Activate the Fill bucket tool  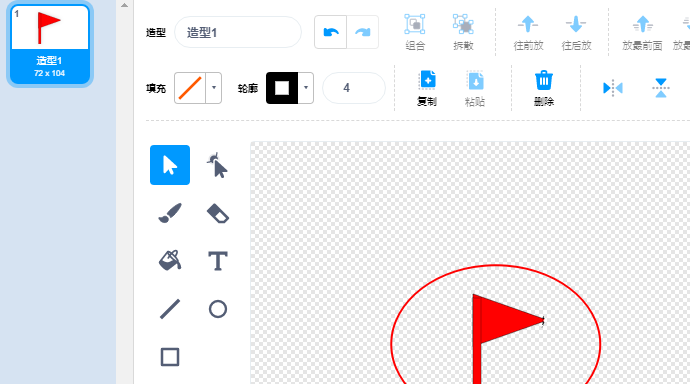(170, 260)
